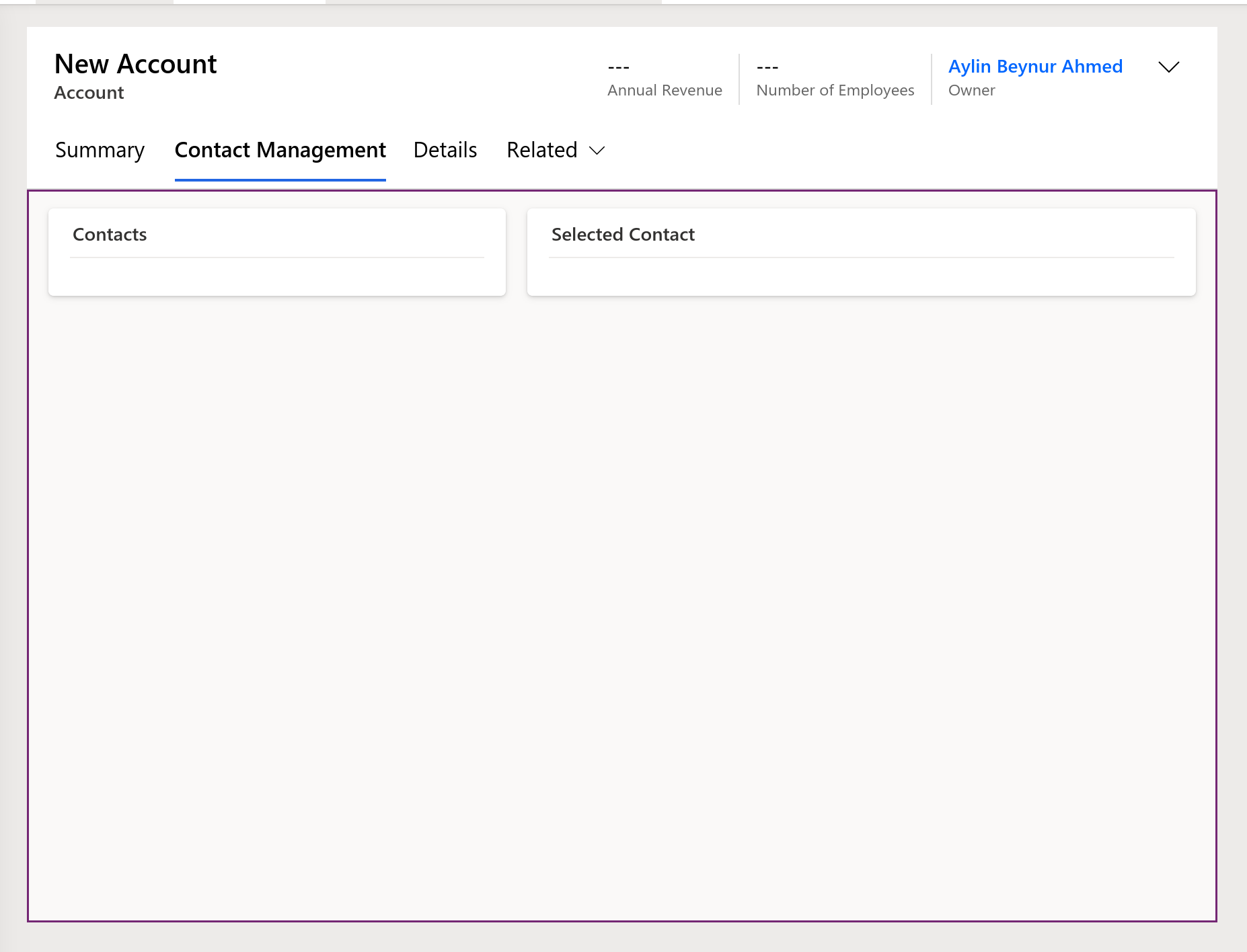
Task: Click the New Account title
Action: (135, 63)
